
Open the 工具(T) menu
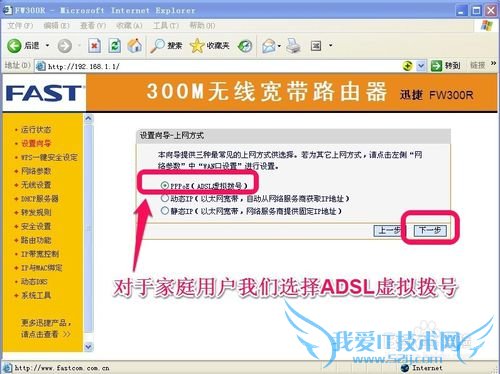coord(166,26)
